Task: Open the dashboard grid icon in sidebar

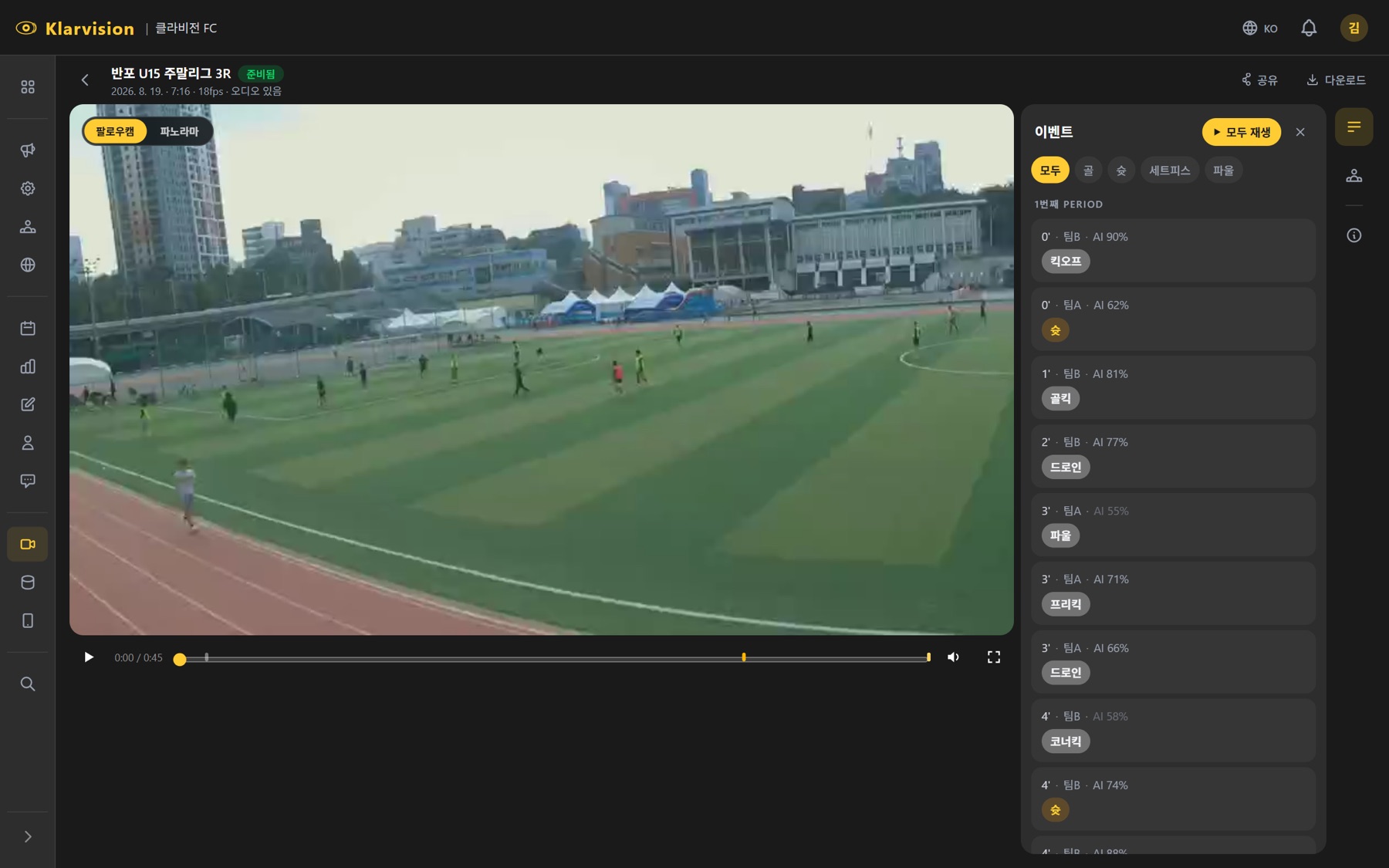Action: 28,86
